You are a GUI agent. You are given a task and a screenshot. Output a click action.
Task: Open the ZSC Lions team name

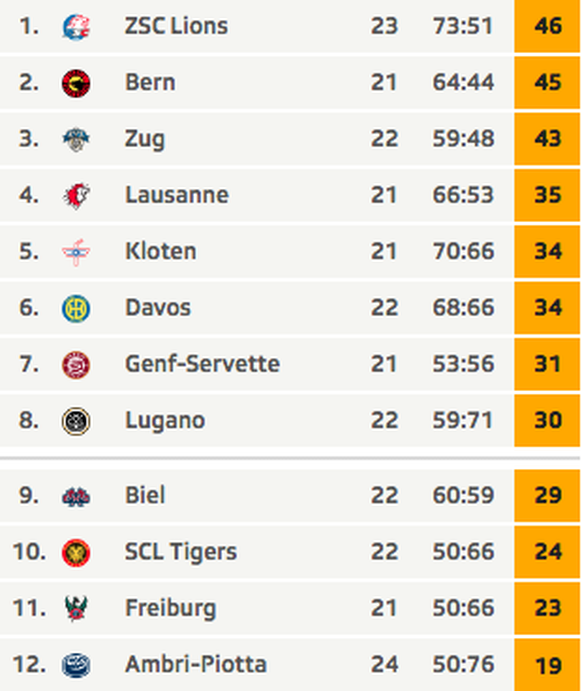coord(176,26)
